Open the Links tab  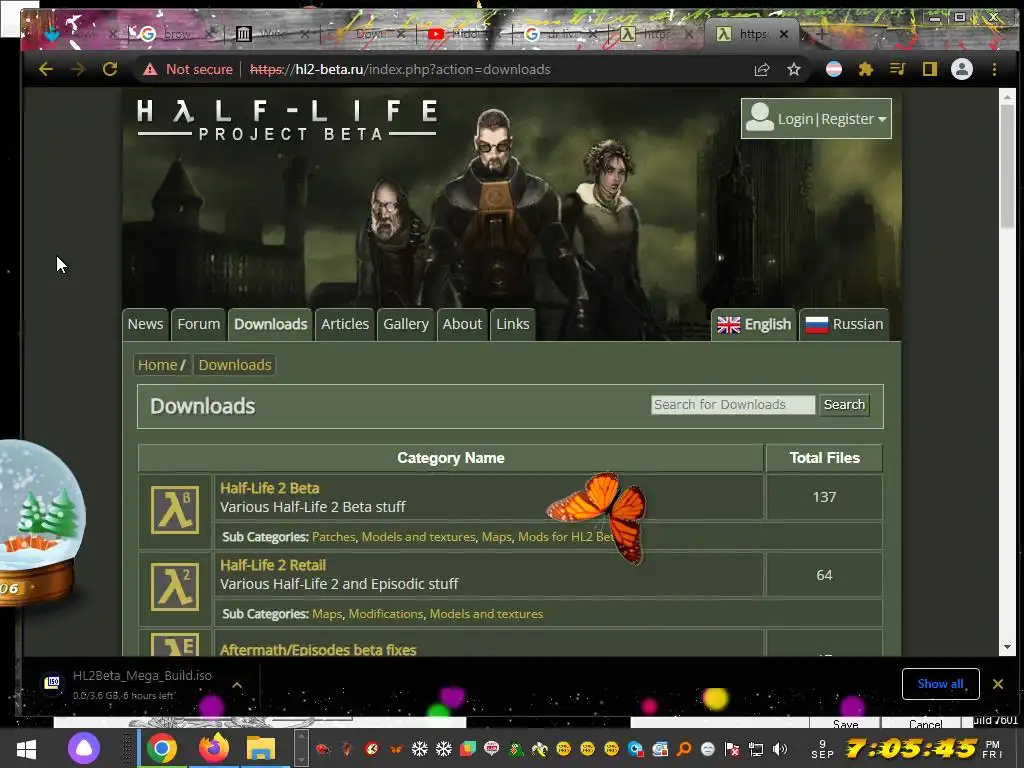(513, 324)
